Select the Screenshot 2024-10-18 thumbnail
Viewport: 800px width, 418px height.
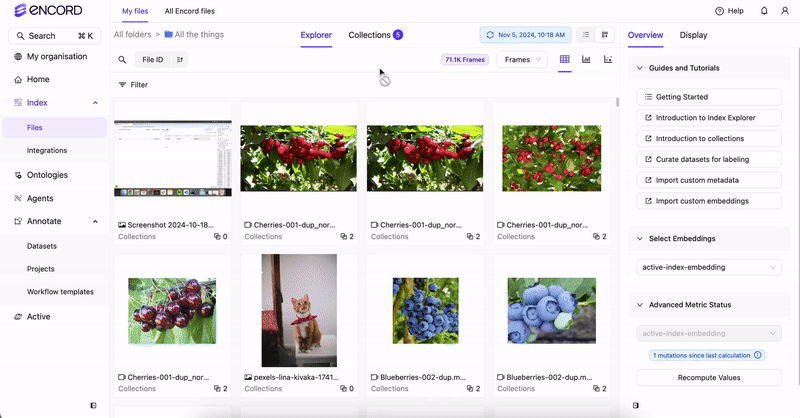tap(173, 158)
